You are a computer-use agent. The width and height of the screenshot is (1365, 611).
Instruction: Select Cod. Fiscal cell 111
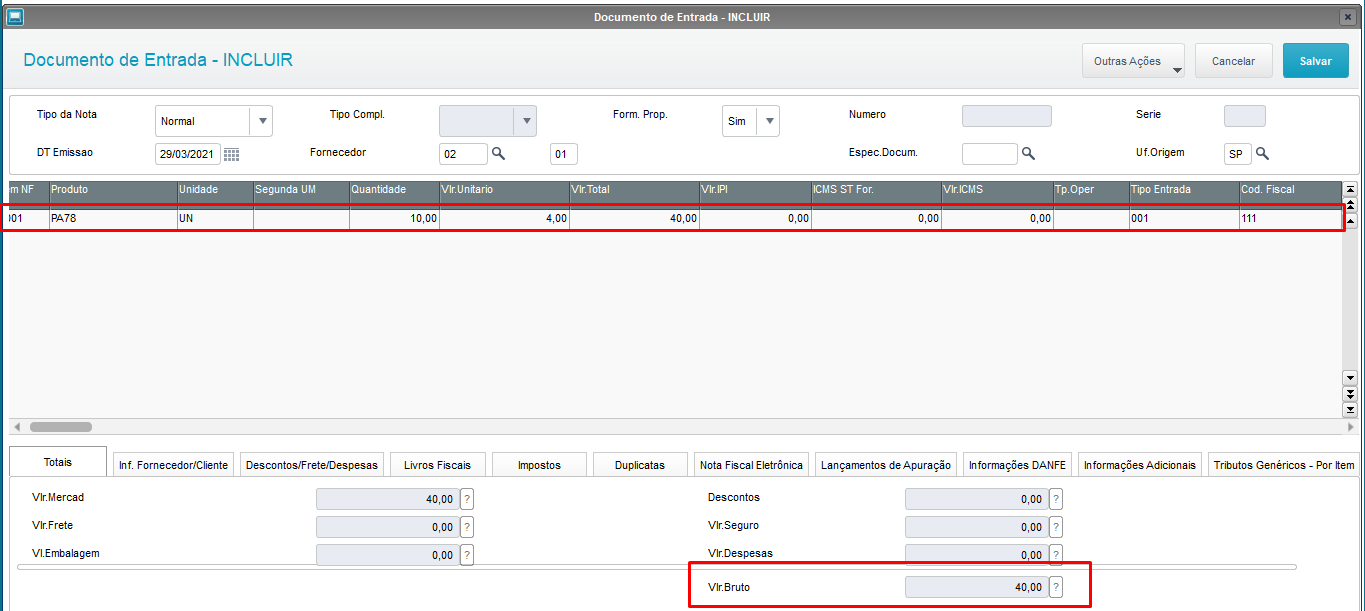point(1290,218)
